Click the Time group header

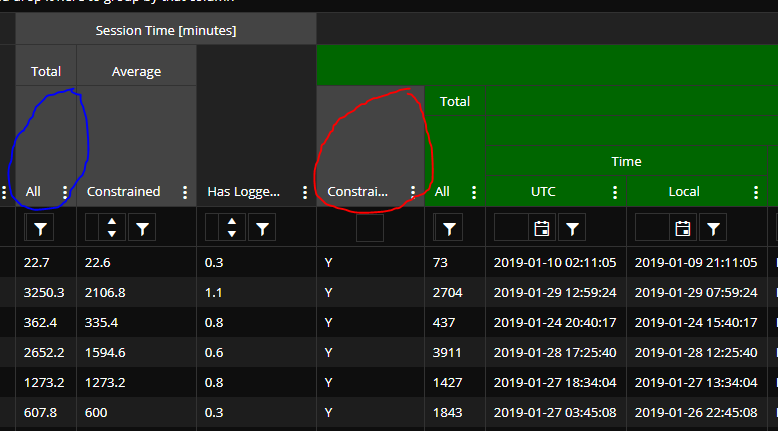click(626, 162)
